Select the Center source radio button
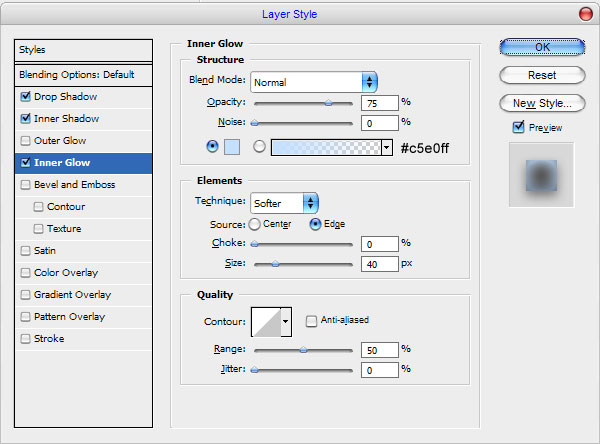This screenshot has width=600, height=444. (x=254, y=224)
